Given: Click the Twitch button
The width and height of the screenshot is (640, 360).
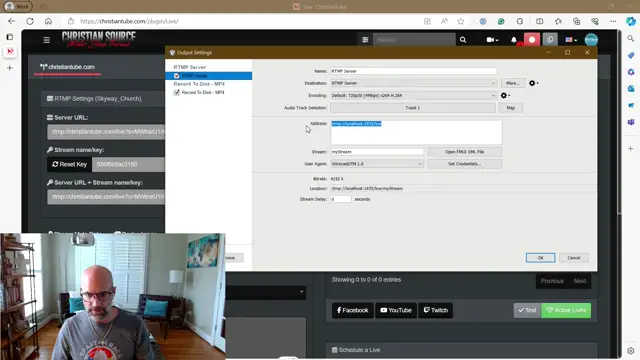Looking at the screenshot, I should [x=436, y=310].
